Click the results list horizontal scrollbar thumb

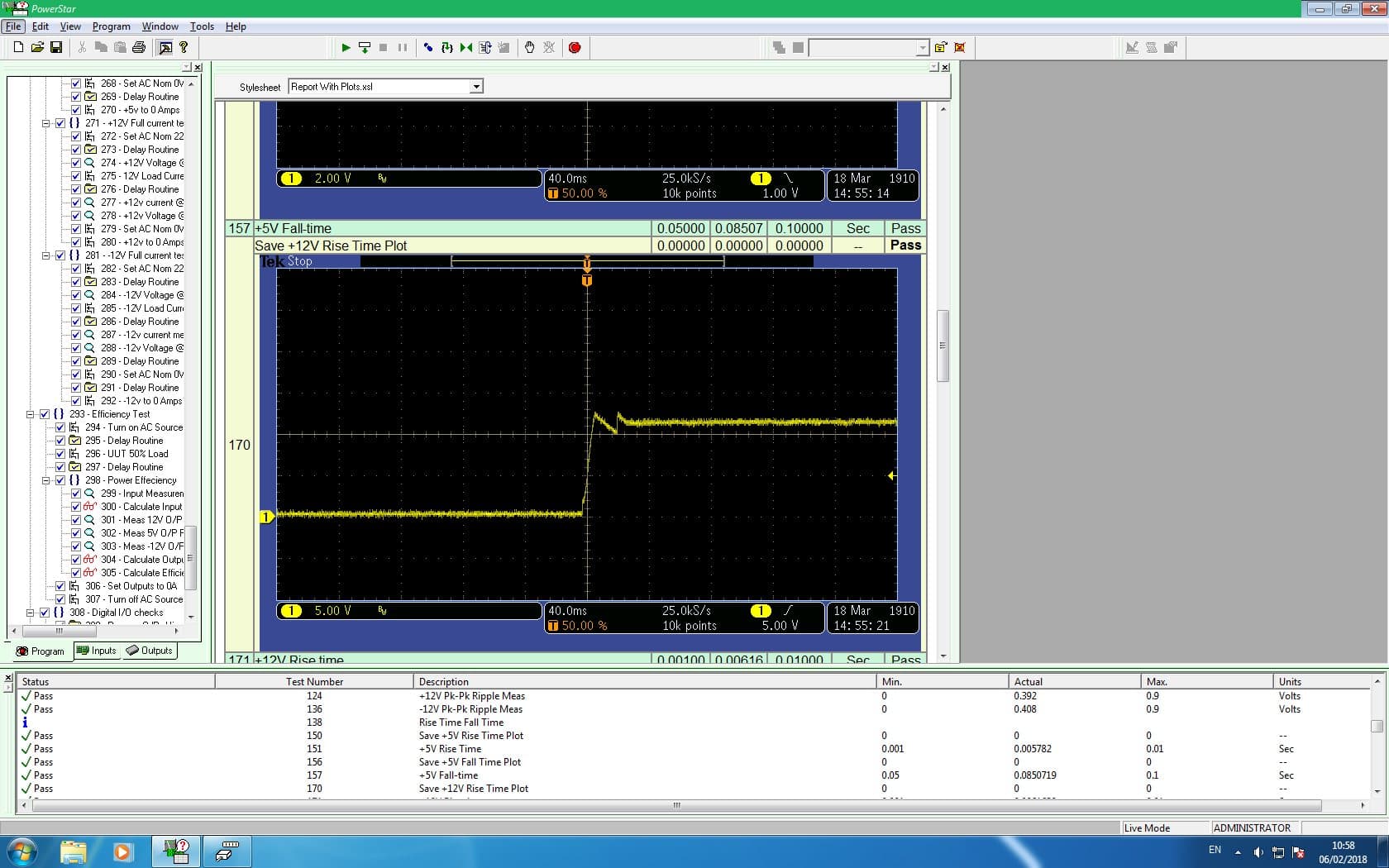676,805
